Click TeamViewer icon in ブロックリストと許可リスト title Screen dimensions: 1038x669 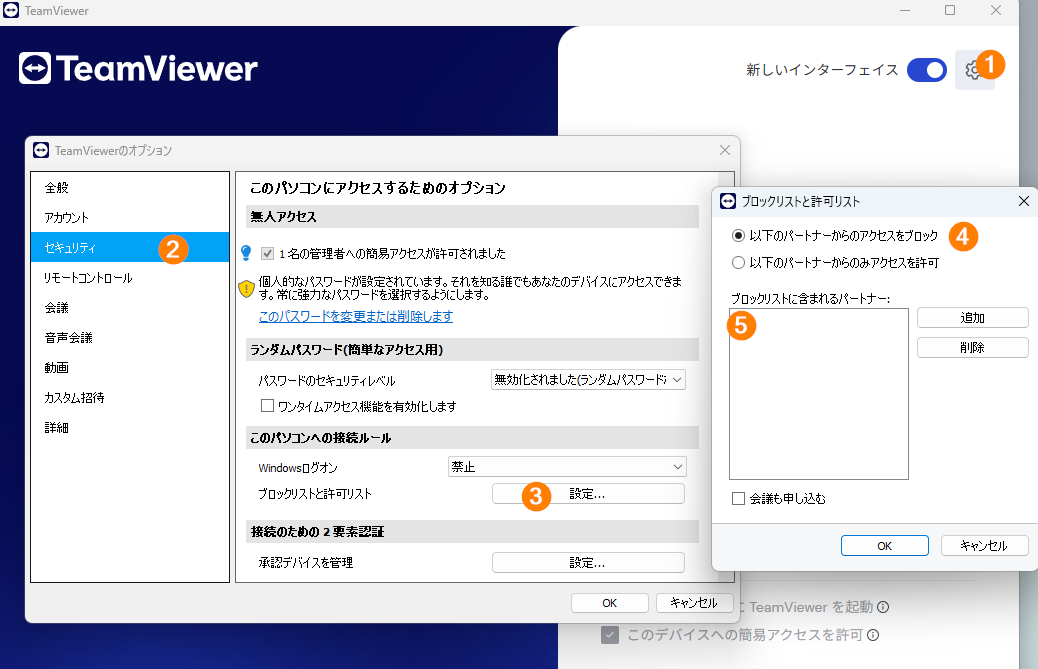(x=728, y=201)
